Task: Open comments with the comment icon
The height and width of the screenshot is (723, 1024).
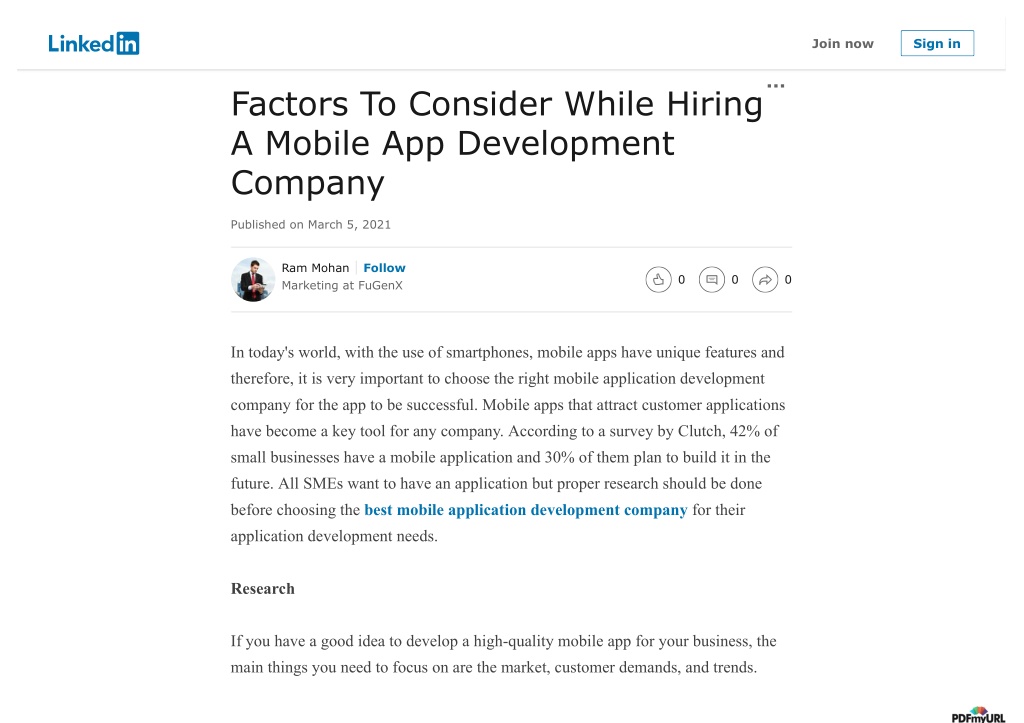Action: coord(712,280)
